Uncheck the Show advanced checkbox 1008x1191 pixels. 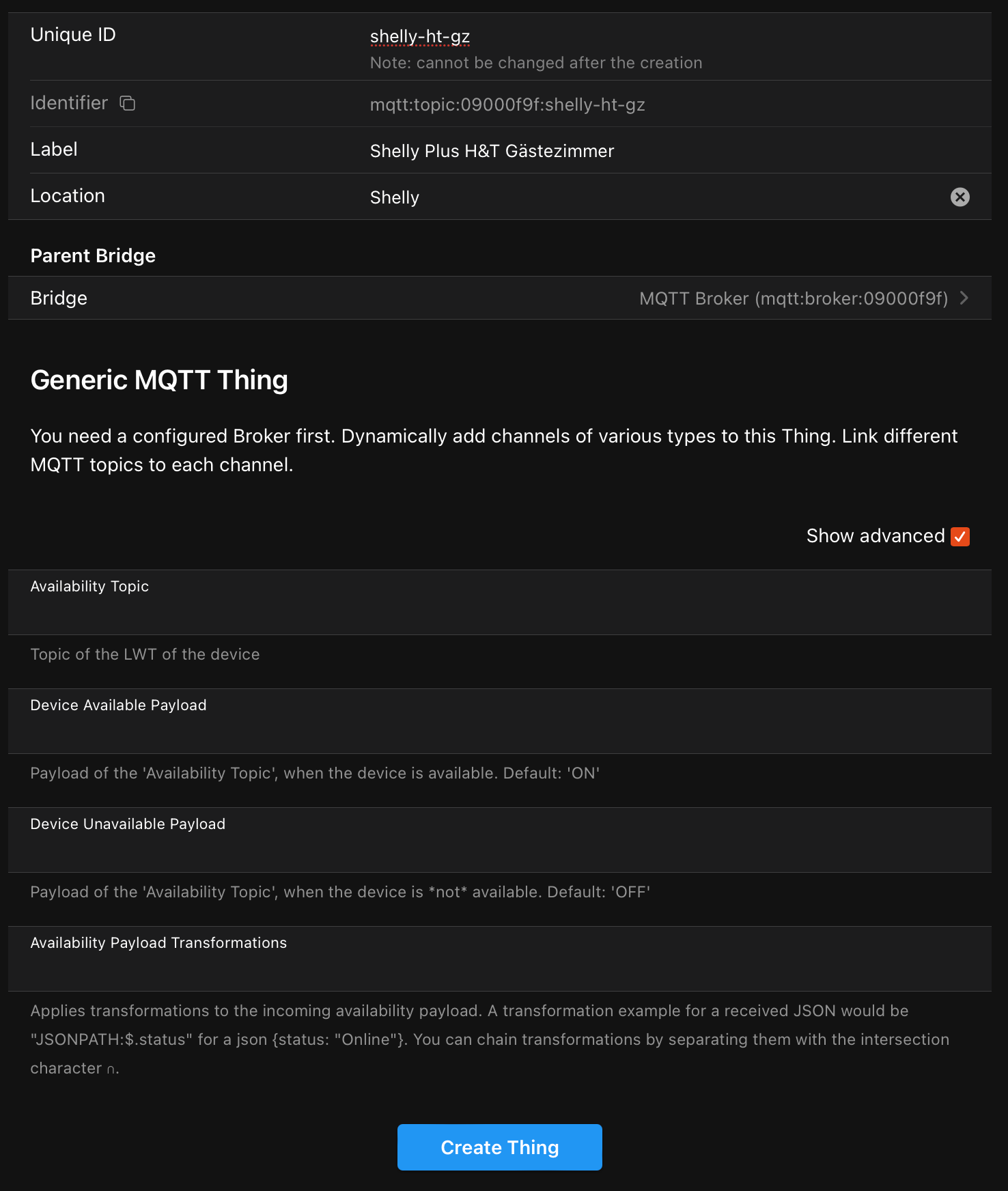(x=960, y=537)
